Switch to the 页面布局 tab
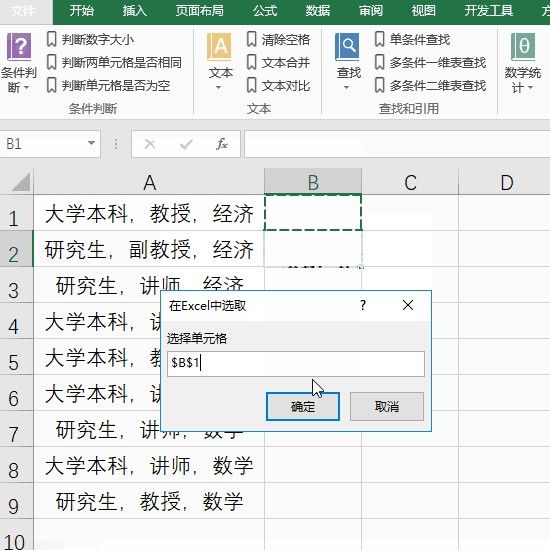The width and height of the screenshot is (550, 550). pyautogui.click(x=200, y=11)
